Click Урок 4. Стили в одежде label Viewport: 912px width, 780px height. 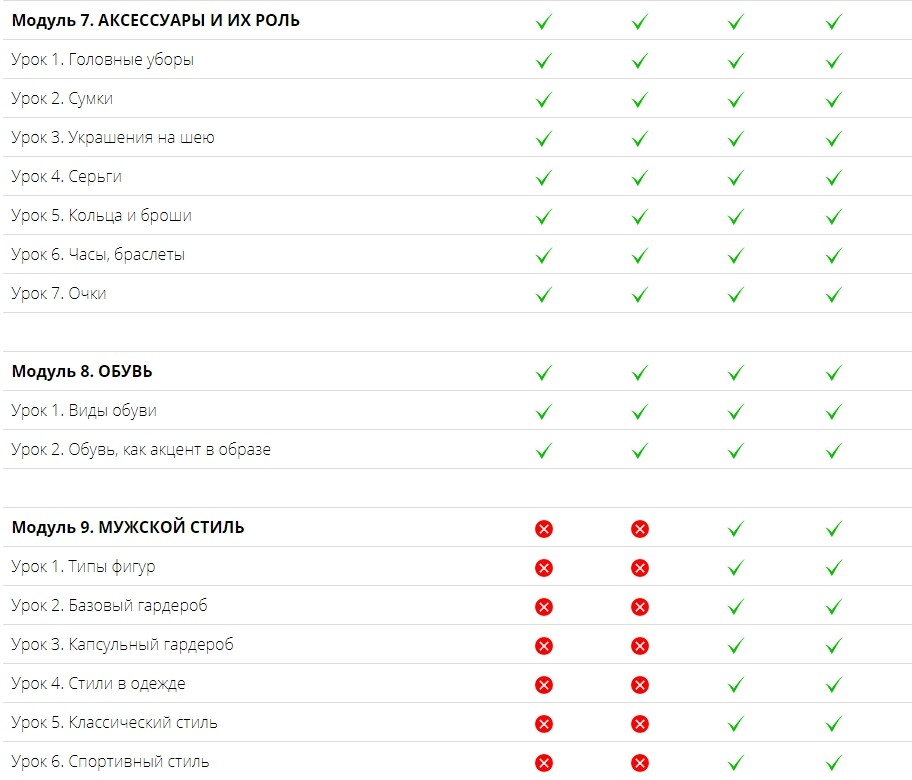tap(98, 683)
